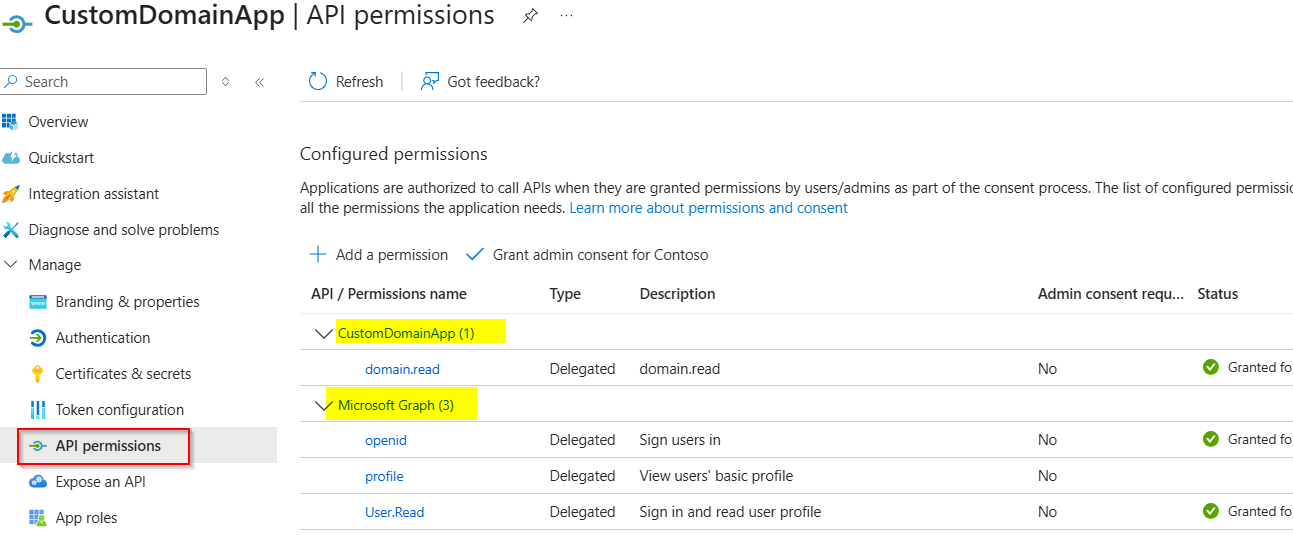Click the Got feedback icon
The width and height of the screenshot is (1293, 543).
click(430, 82)
